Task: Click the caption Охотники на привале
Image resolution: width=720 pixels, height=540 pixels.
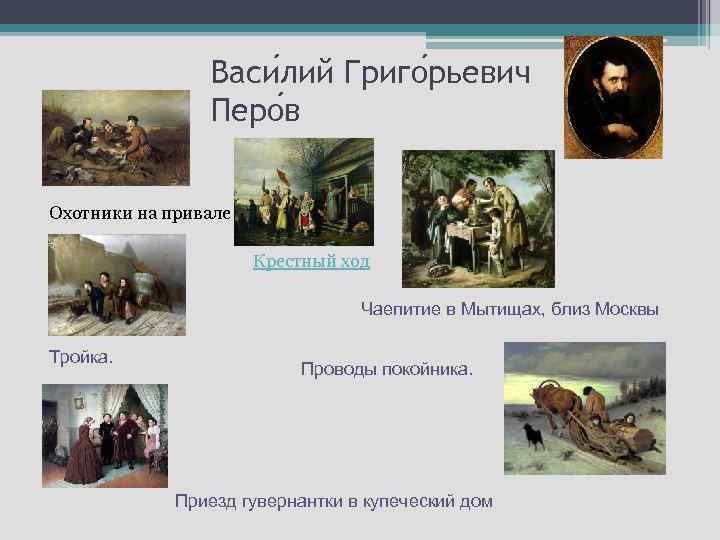Action: pos(140,213)
